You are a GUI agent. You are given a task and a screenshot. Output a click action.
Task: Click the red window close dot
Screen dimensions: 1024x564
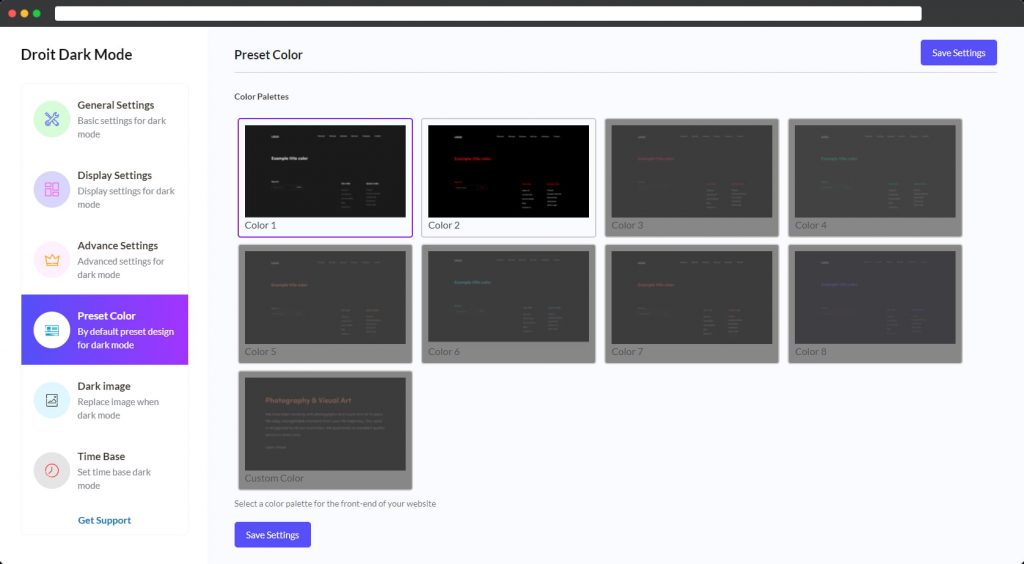click(x=12, y=13)
